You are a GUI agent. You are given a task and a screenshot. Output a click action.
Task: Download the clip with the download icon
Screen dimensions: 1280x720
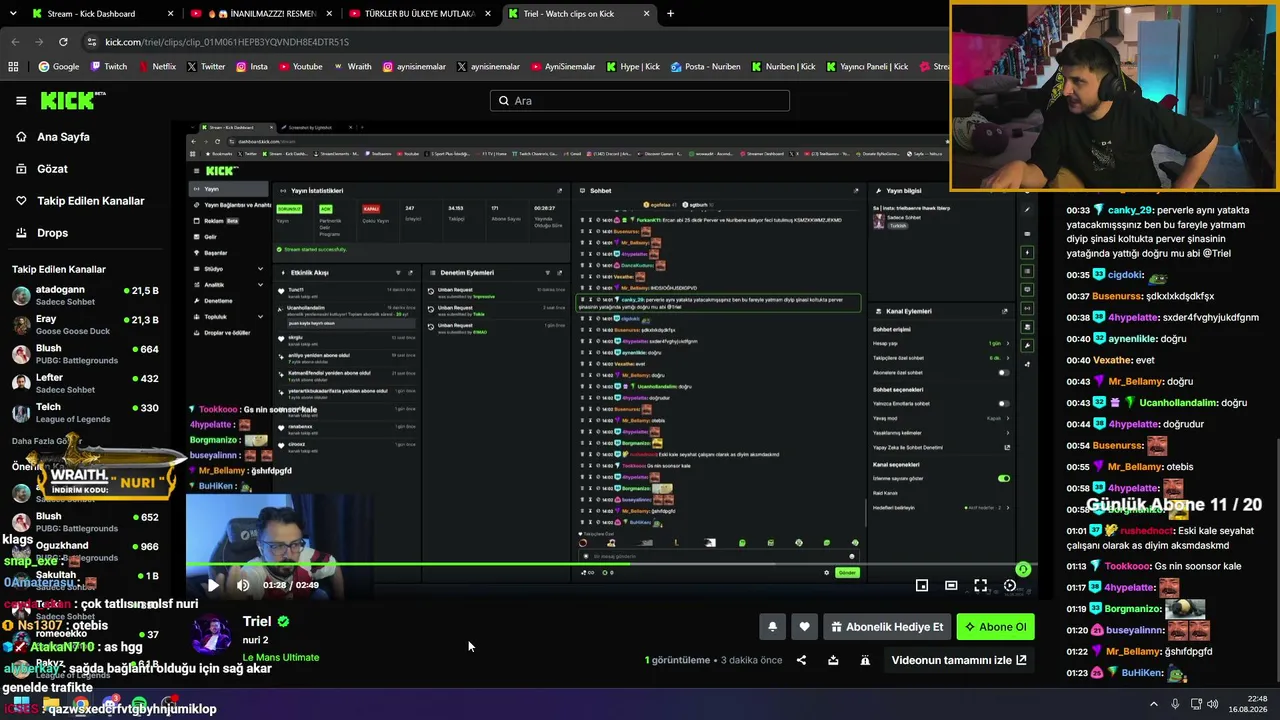point(833,660)
